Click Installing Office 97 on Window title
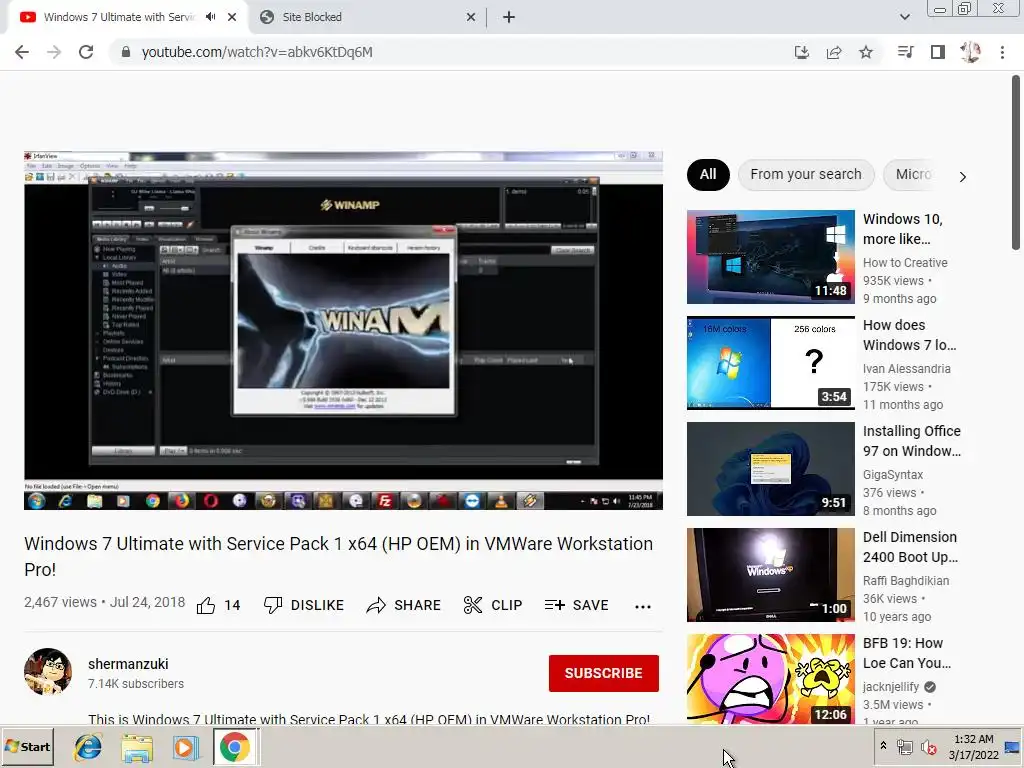This screenshot has height=768, width=1024. (x=912, y=441)
